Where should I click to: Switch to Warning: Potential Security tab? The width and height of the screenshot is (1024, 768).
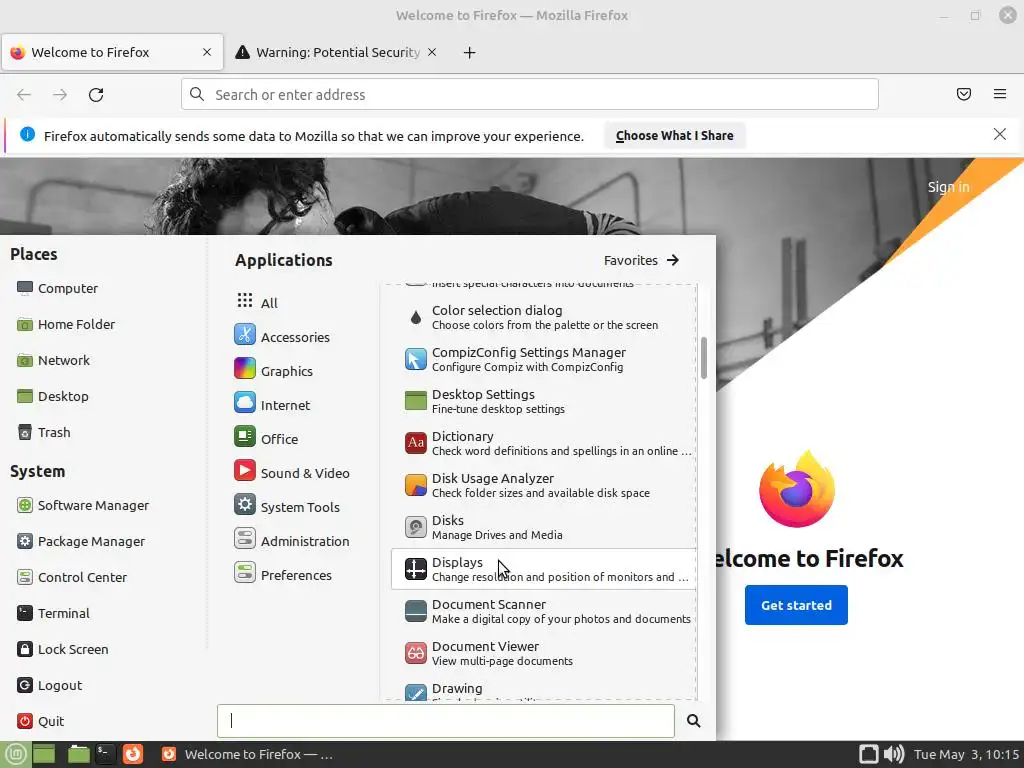[336, 52]
